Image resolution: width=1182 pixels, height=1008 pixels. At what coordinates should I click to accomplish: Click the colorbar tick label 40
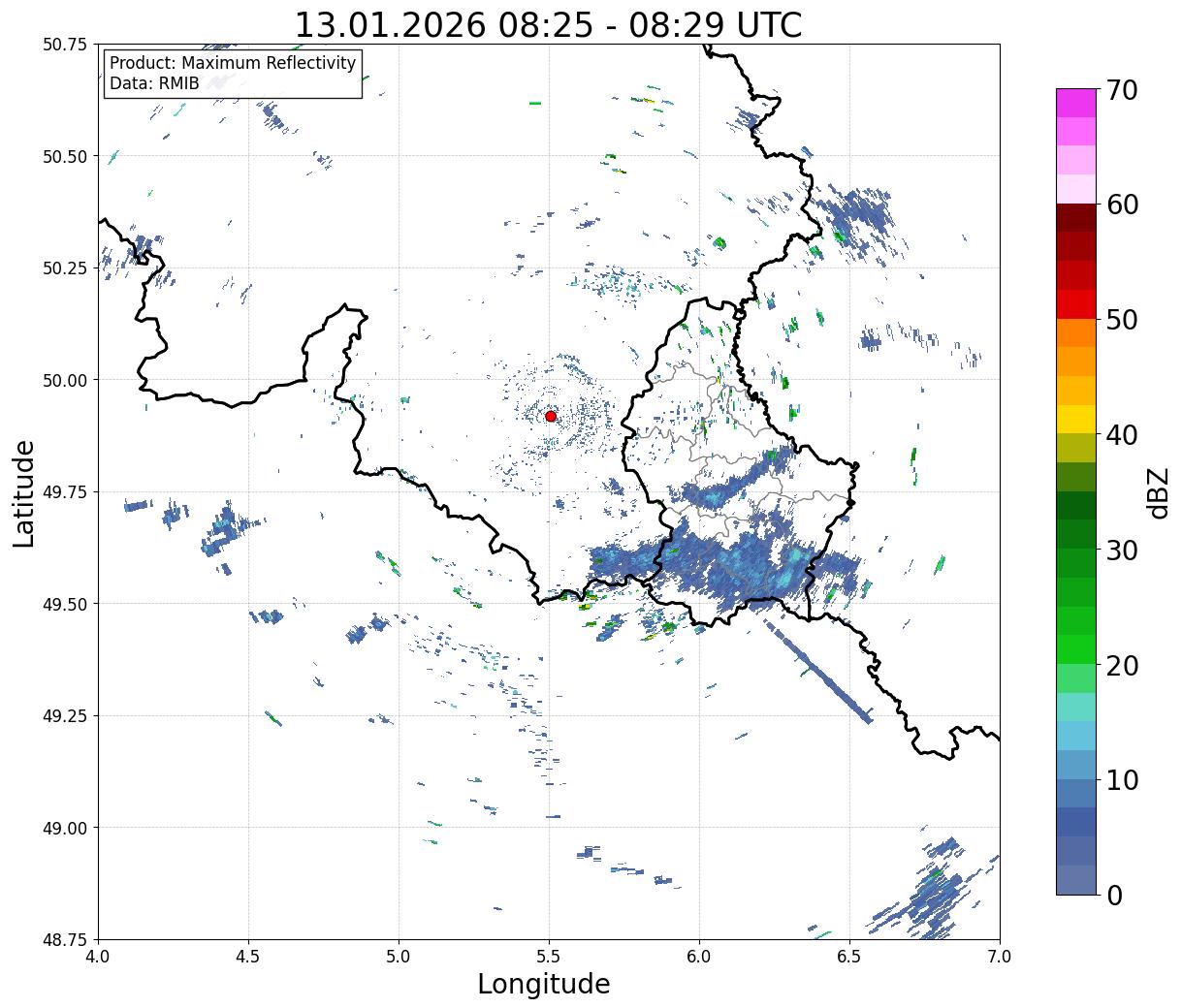coord(1122,434)
